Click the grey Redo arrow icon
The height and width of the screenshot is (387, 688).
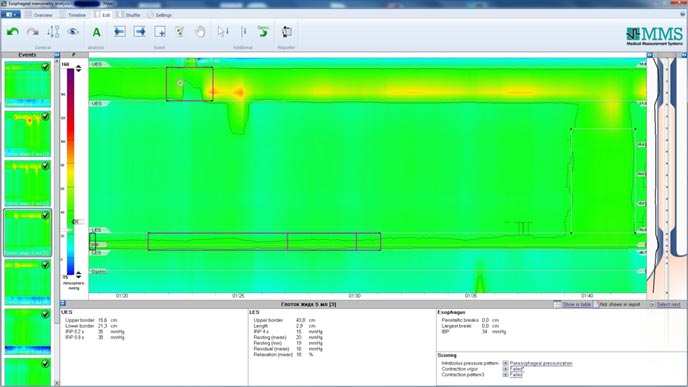(33, 32)
